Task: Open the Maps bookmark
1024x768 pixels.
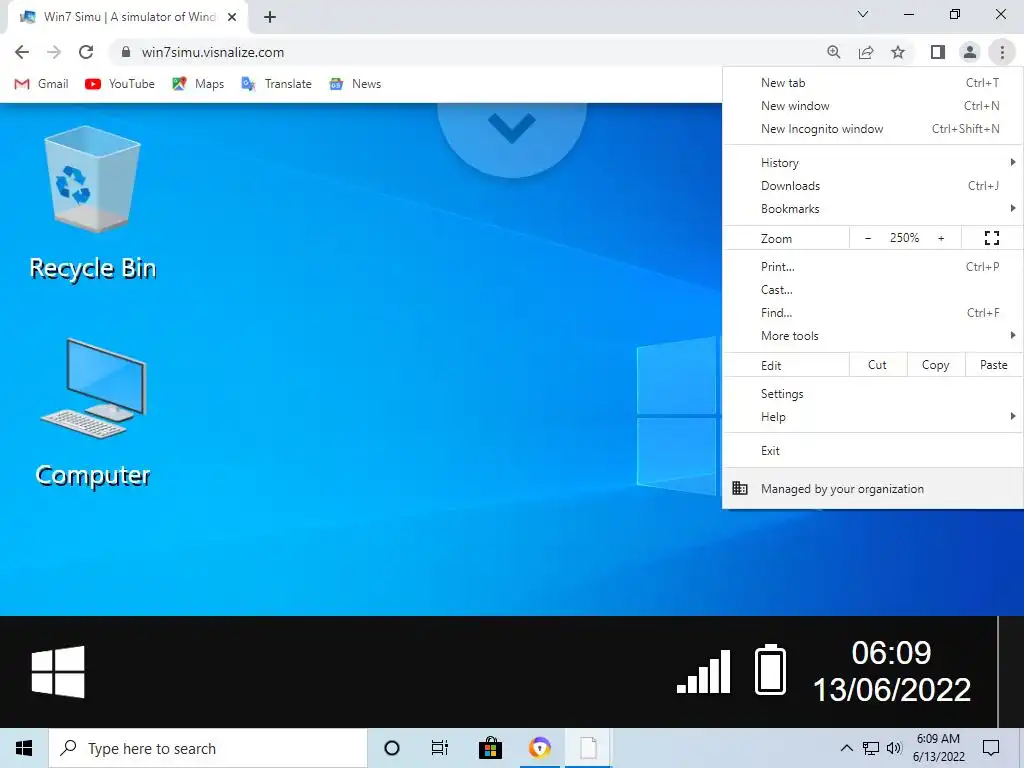Action: pyautogui.click(x=198, y=84)
